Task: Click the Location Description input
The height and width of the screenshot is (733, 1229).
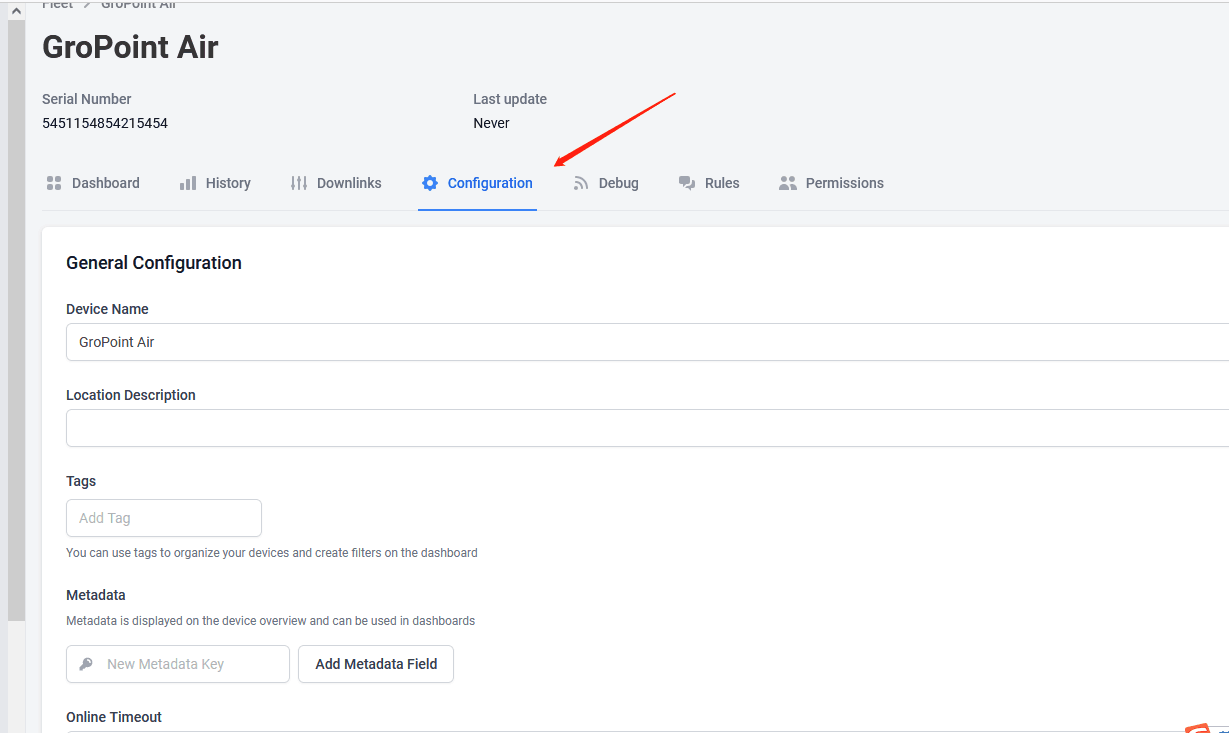Action: [x=647, y=428]
